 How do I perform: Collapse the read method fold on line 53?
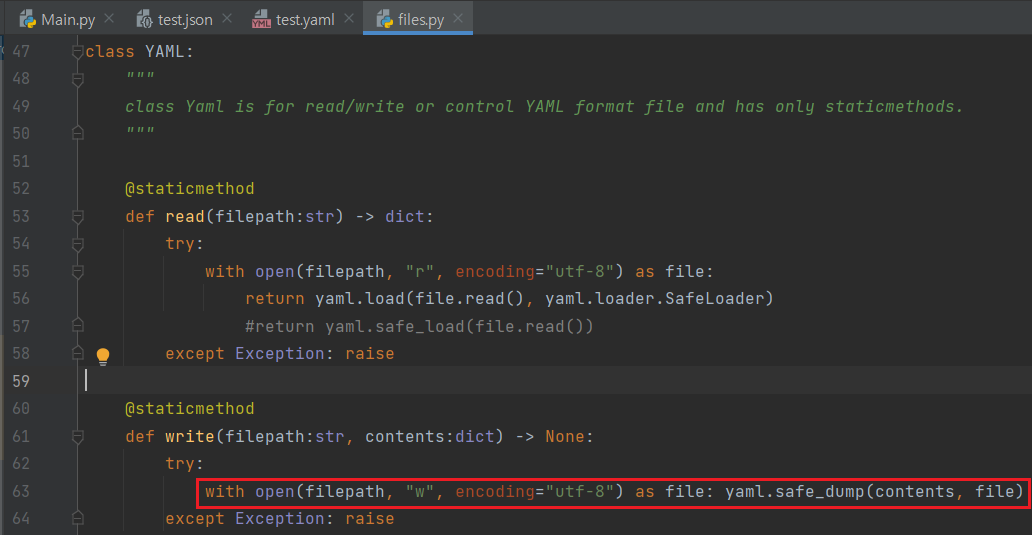[x=78, y=217]
